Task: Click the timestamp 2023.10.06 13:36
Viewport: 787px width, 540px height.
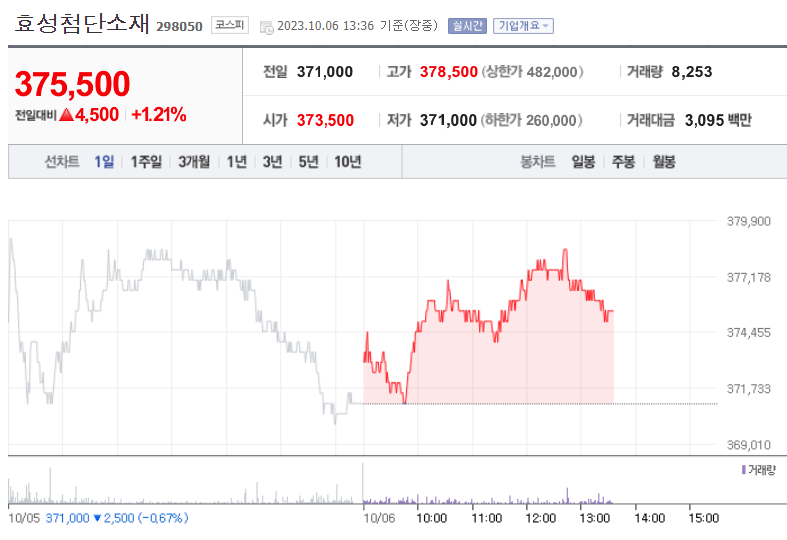Action: (x=325, y=26)
